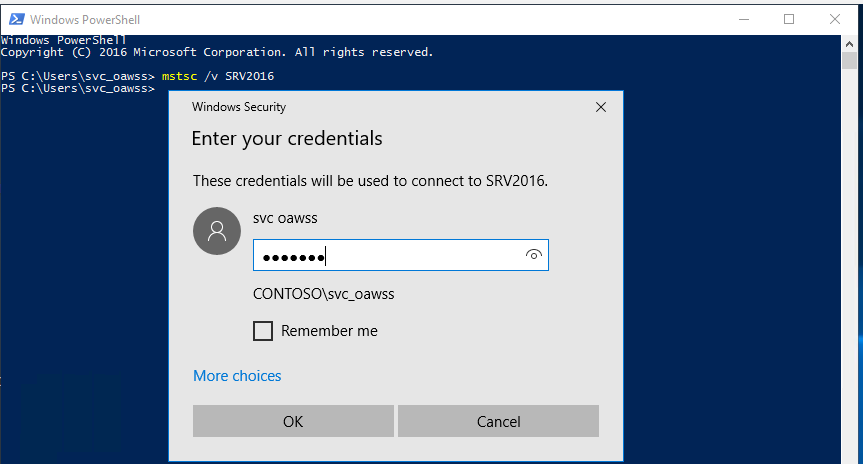Focus the password input field
The height and width of the screenshot is (464, 863).
(x=390, y=256)
